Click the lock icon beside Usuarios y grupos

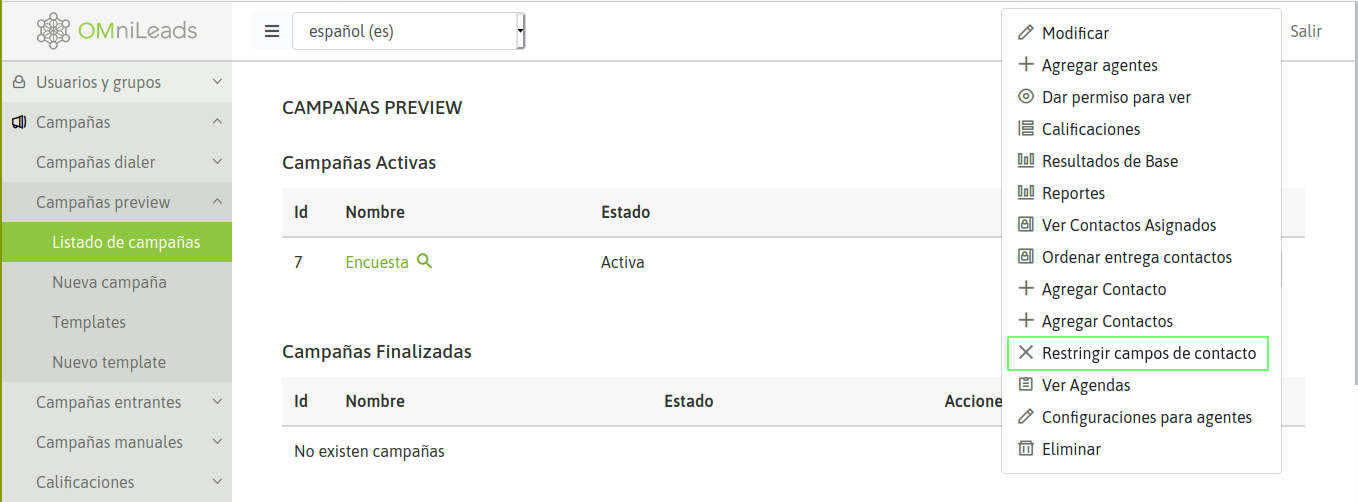[x=19, y=82]
